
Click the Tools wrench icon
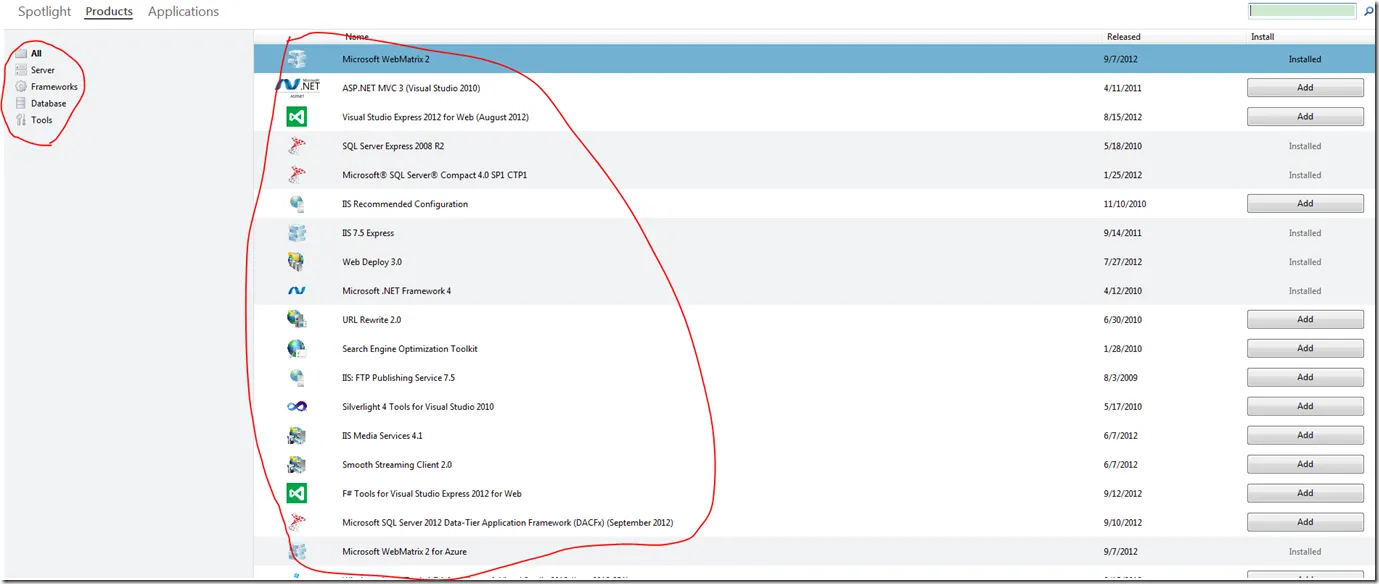(x=21, y=120)
